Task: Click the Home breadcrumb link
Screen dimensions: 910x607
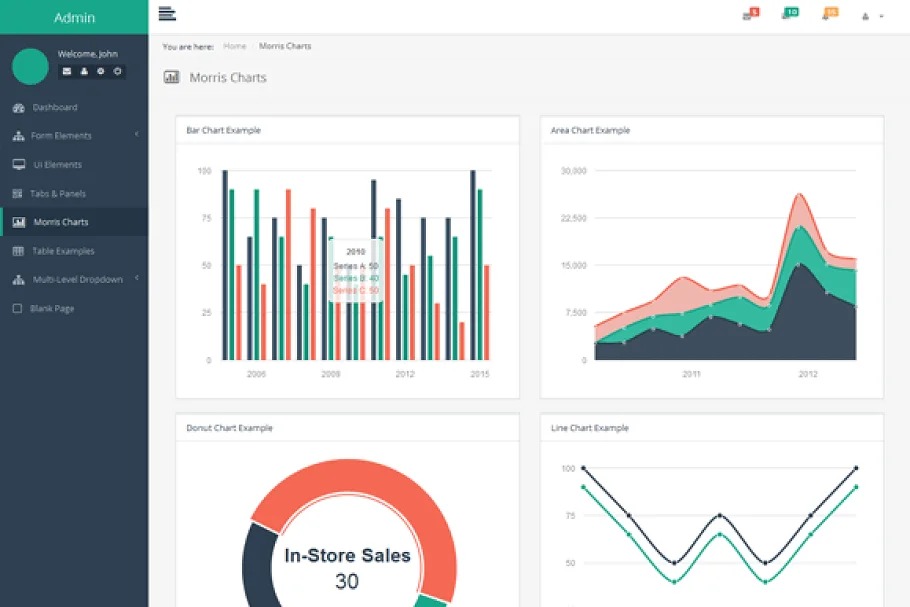Action: [x=235, y=46]
